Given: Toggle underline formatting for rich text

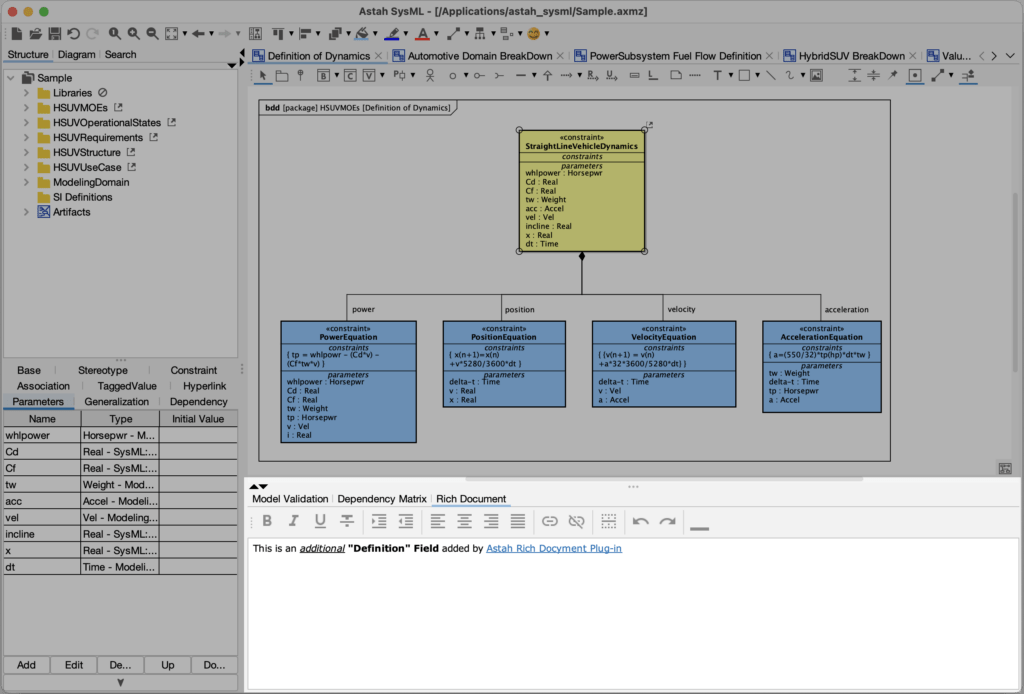Looking at the screenshot, I should coord(319,520).
